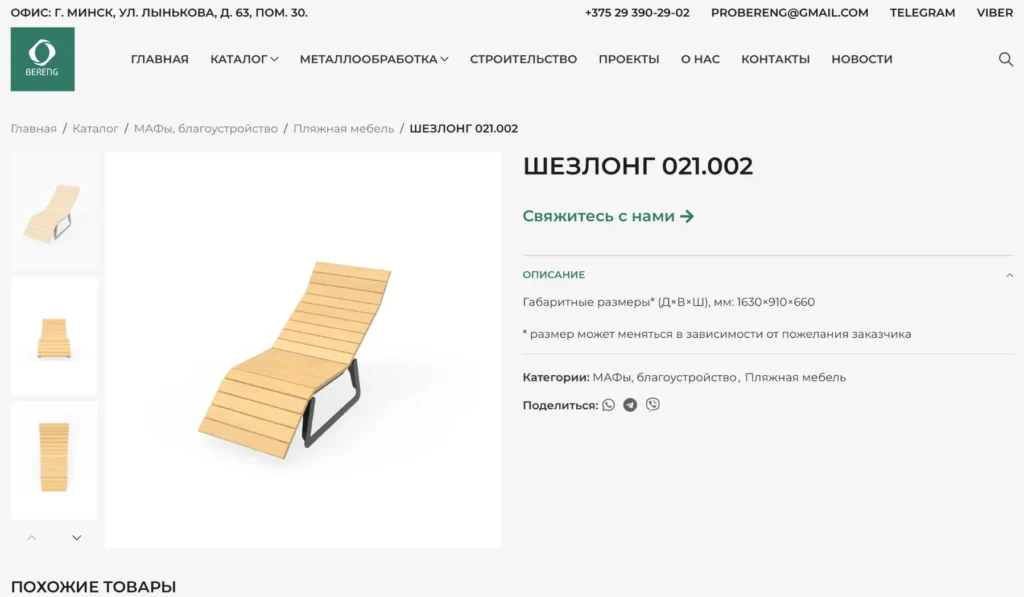Share via the Telegram icon
The image size is (1024, 597).
630,405
